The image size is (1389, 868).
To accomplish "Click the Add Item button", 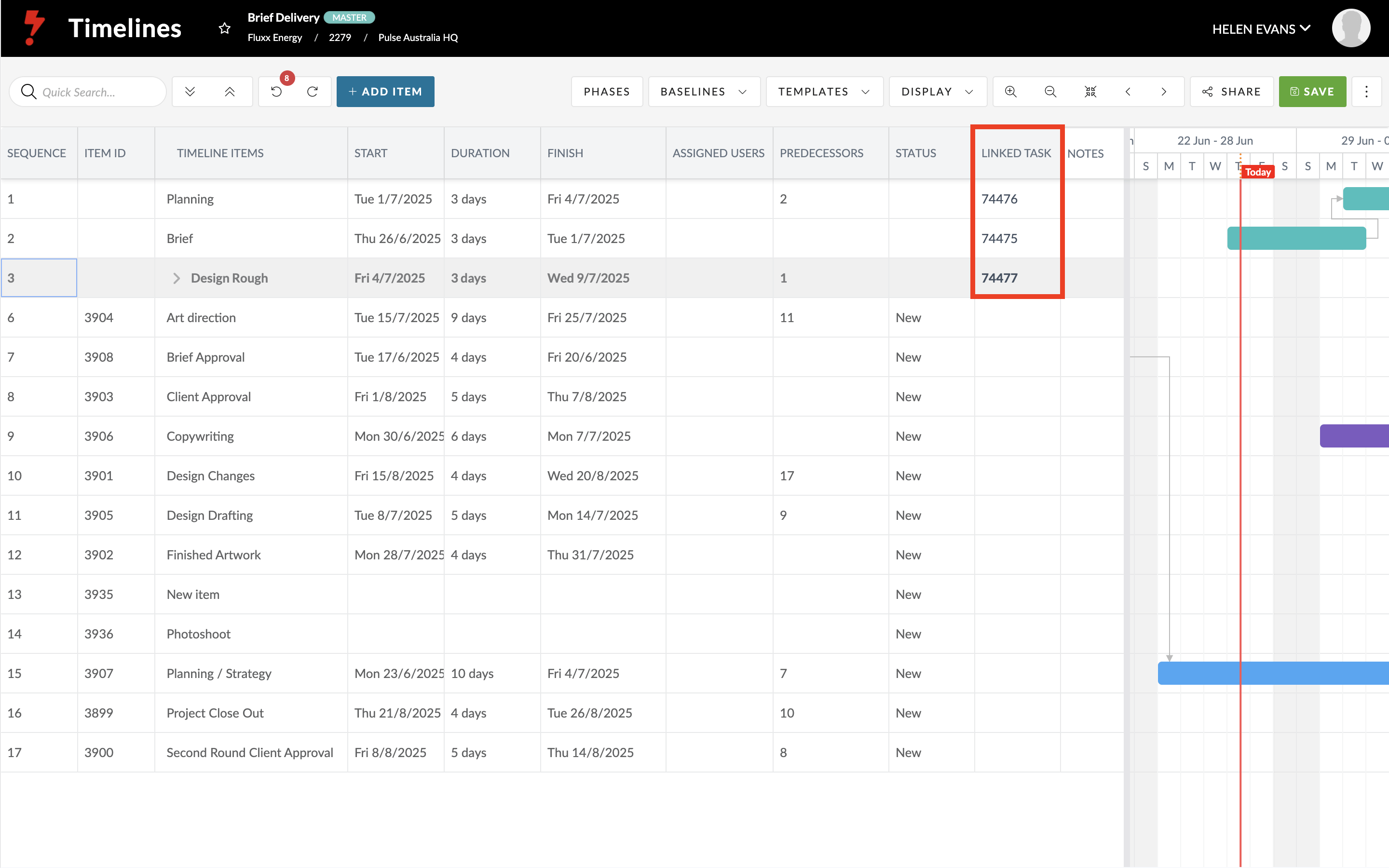I will (x=385, y=92).
